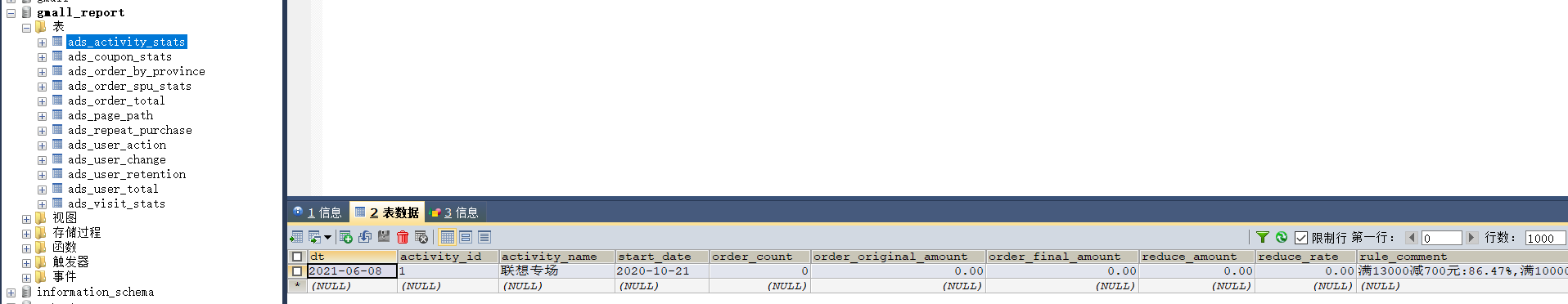The width and height of the screenshot is (1568, 304).
Task: Open the 1 信息 tab
Action: click(x=318, y=212)
